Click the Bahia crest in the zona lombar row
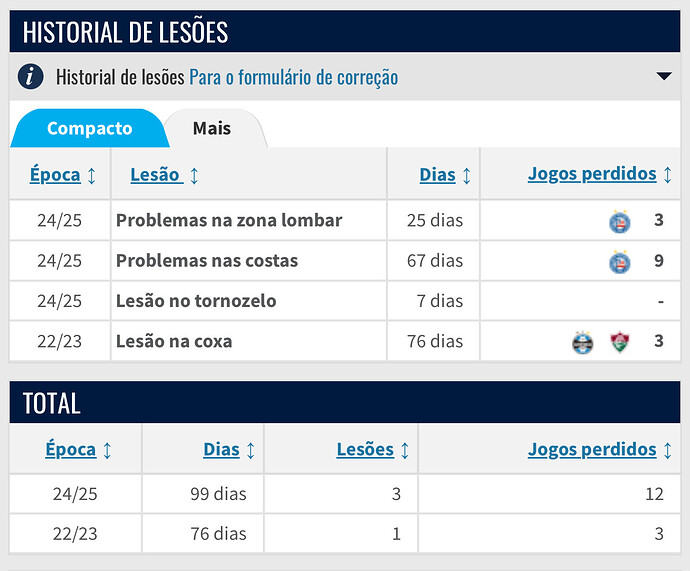Viewport: 690px width, 571px height. [620, 221]
